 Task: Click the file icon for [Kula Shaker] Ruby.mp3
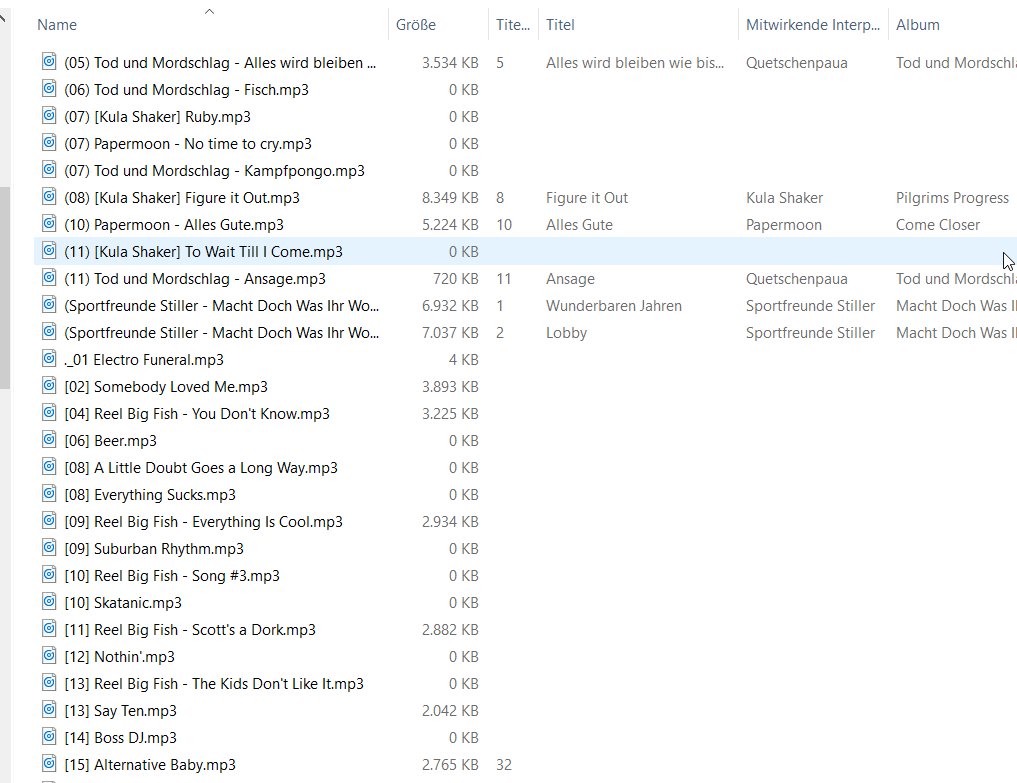pyautogui.click(x=49, y=115)
